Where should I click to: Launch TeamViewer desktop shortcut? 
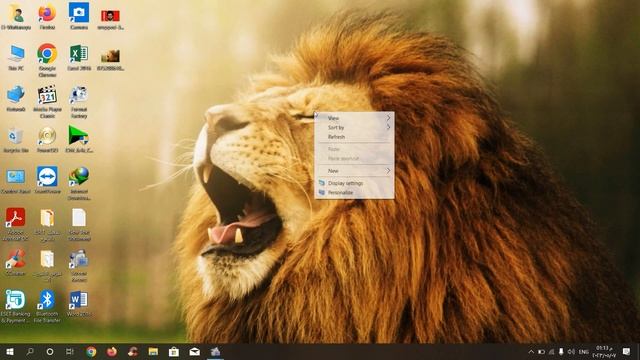click(x=47, y=180)
